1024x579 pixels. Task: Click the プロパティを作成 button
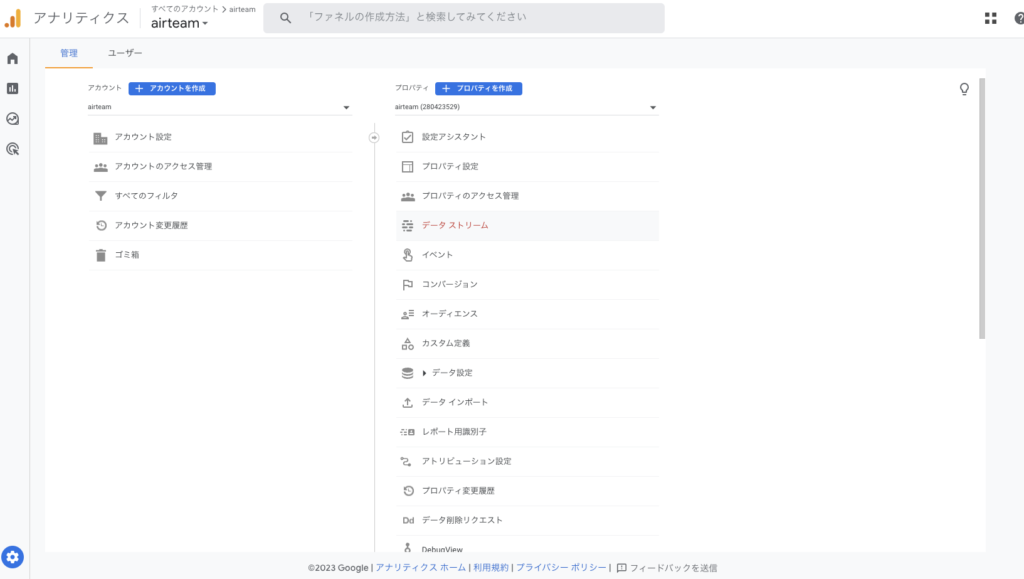478,89
